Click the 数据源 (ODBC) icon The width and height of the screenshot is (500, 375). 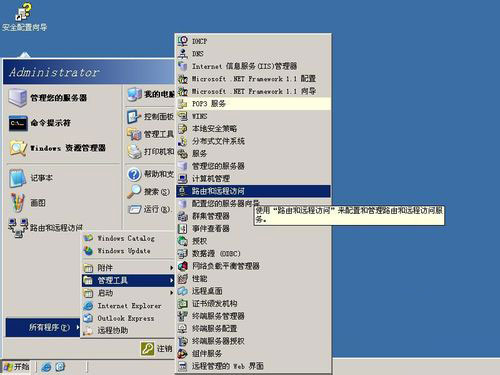(x=183, y=254)
